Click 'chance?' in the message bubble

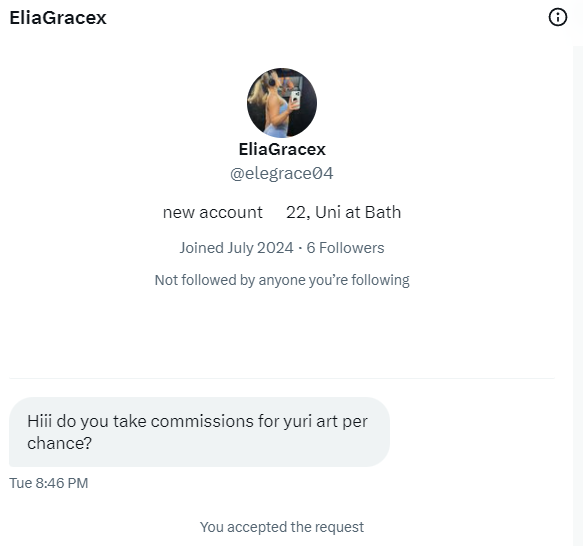(x=59, y=443)
